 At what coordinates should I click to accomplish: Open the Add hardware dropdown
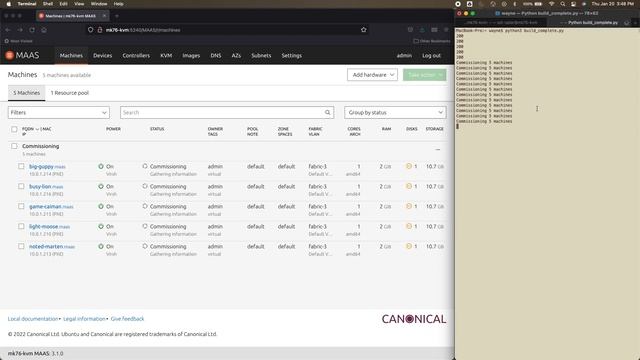(x=372, y=75)
